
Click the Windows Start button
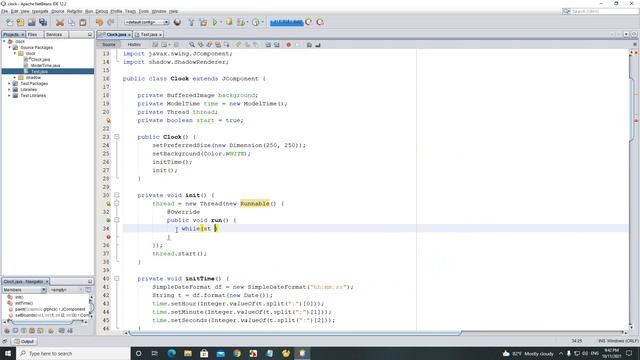[x=8, y=353]
